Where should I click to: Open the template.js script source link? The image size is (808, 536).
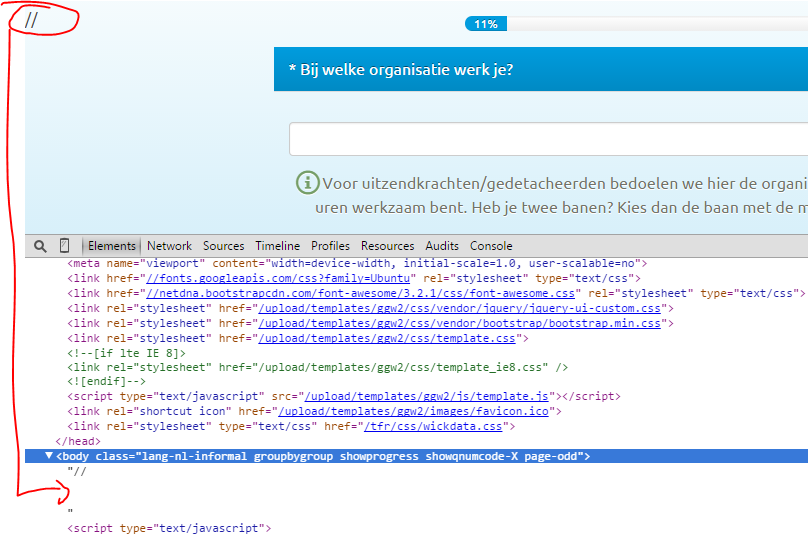click(x=431, y=397)
